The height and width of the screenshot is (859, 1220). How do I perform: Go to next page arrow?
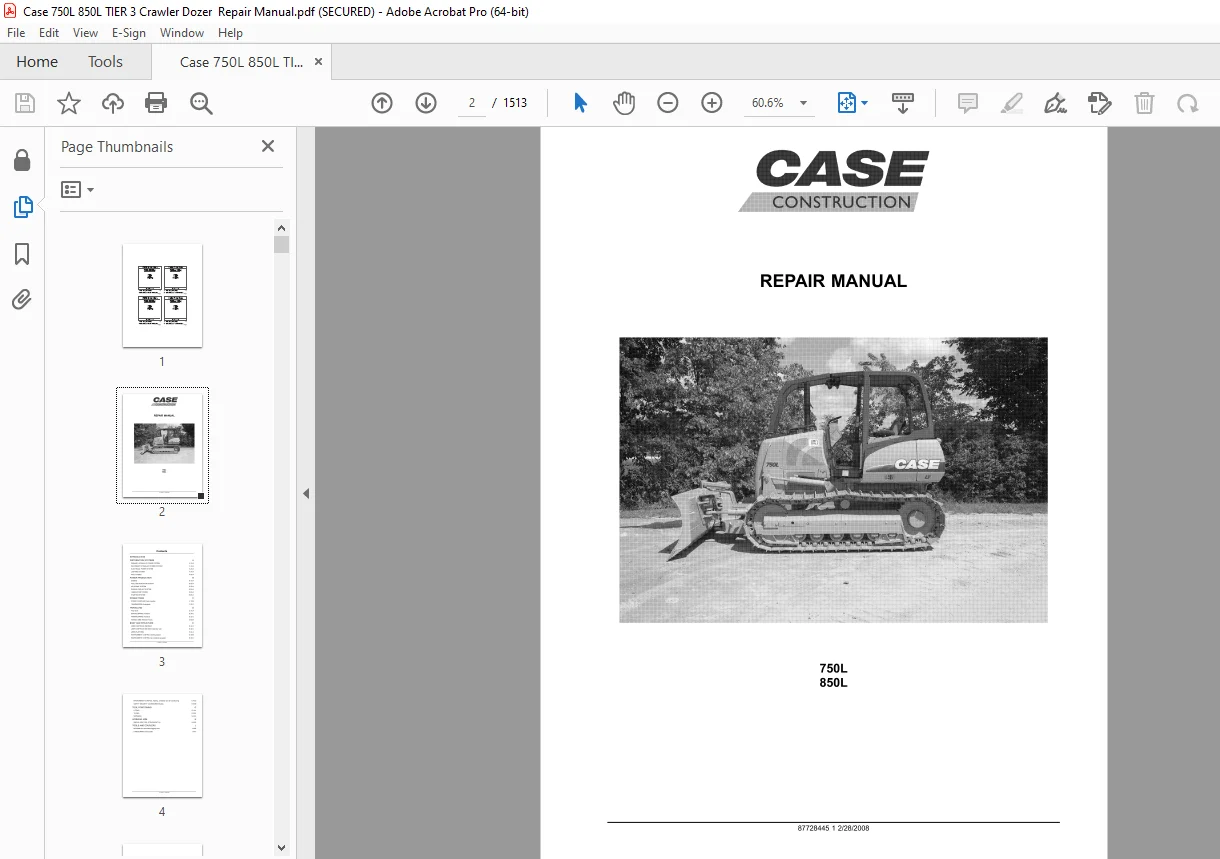426,103
